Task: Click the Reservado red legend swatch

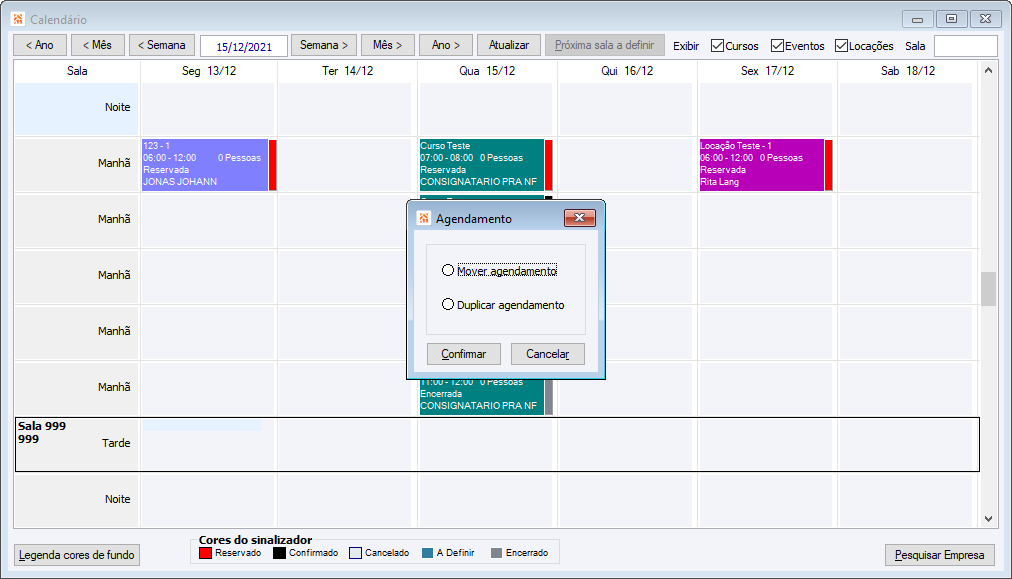Action: click(206, 553)
